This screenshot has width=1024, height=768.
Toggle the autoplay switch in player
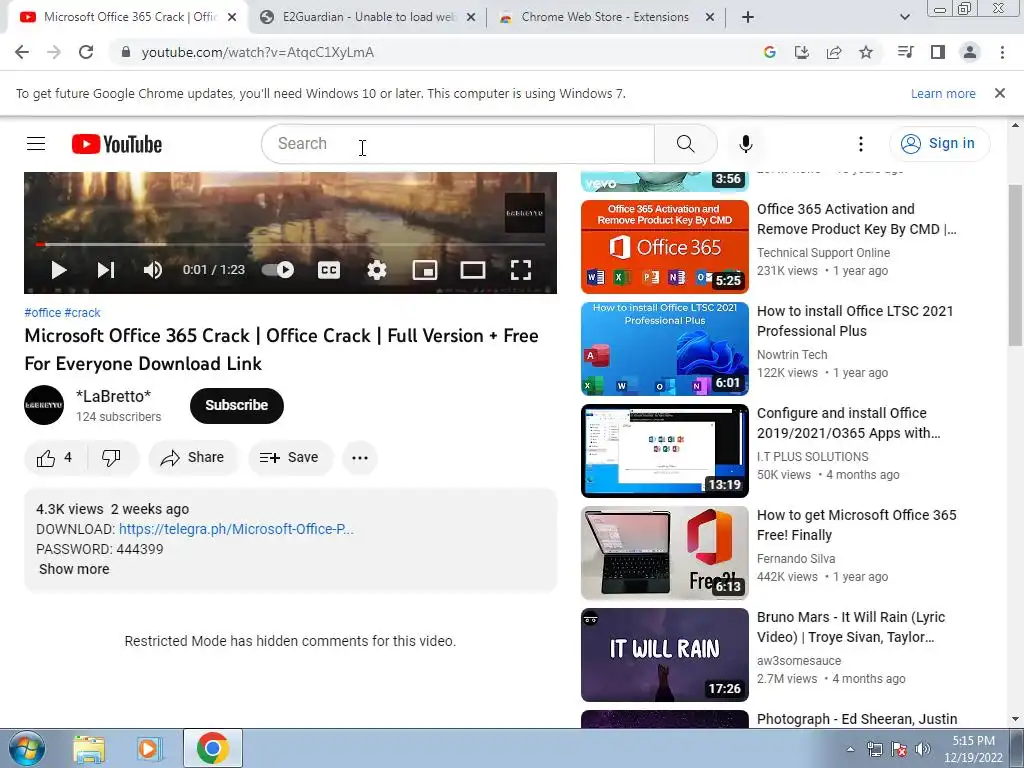(x=278, y=270)
